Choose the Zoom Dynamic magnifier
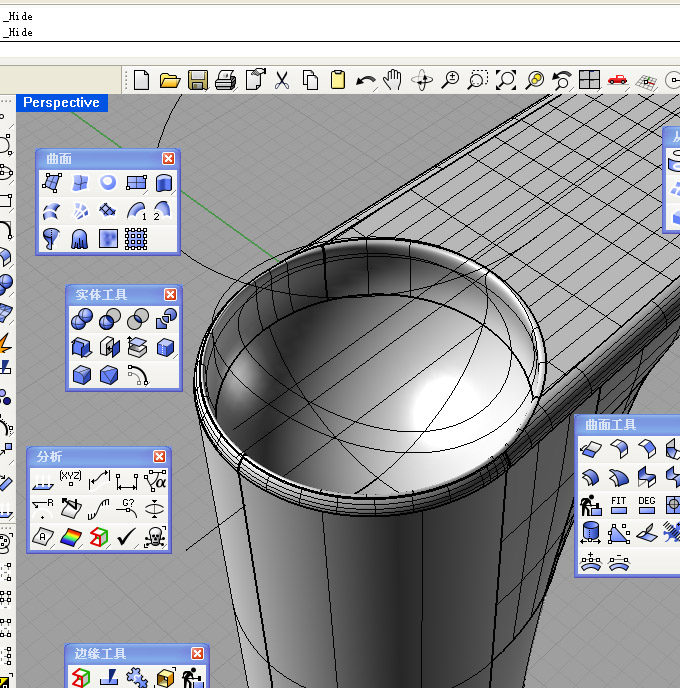680x688 pixels. 450,80
